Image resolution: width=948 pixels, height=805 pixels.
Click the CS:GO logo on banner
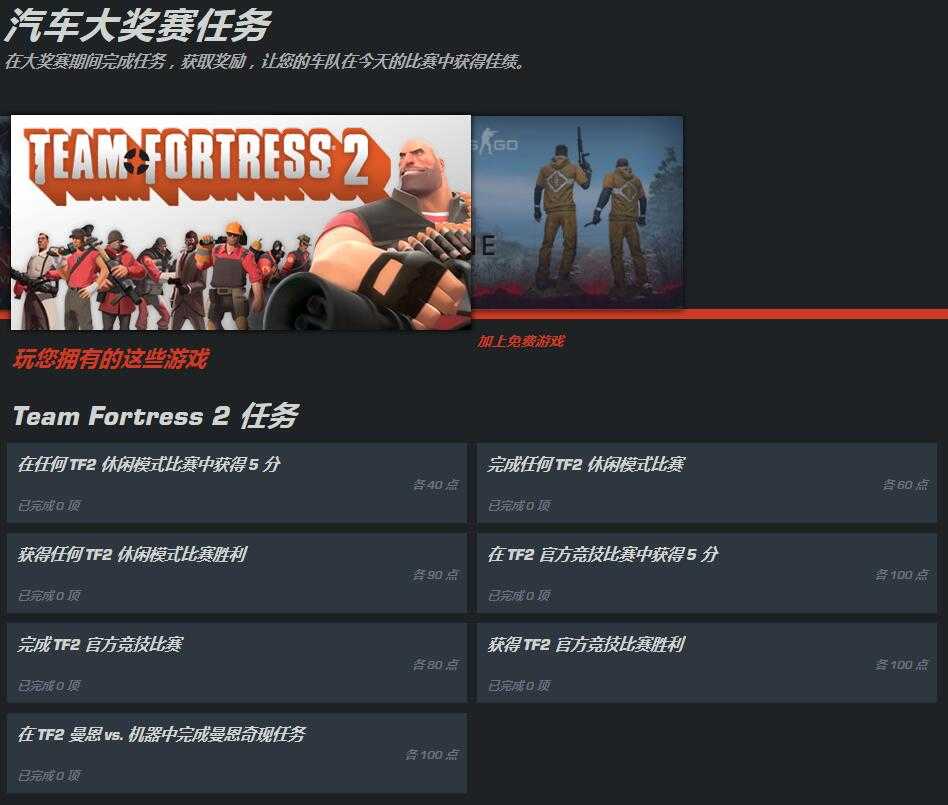497,143
